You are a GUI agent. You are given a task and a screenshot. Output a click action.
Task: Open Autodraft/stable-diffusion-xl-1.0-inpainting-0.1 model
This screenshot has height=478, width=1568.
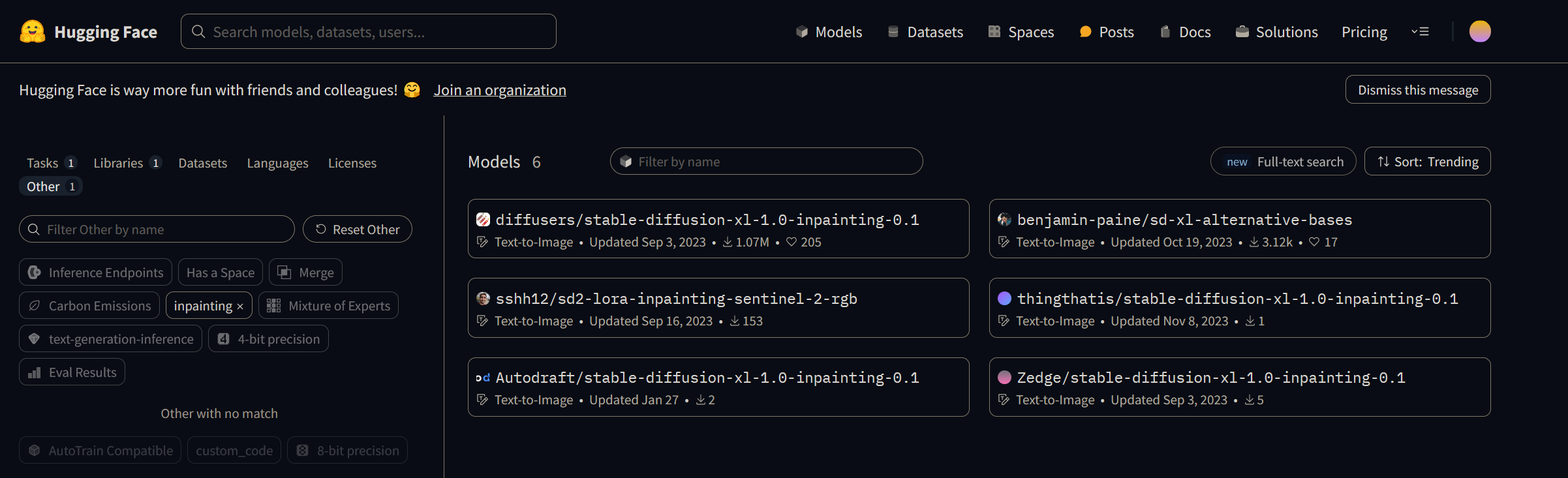point(718,387)
